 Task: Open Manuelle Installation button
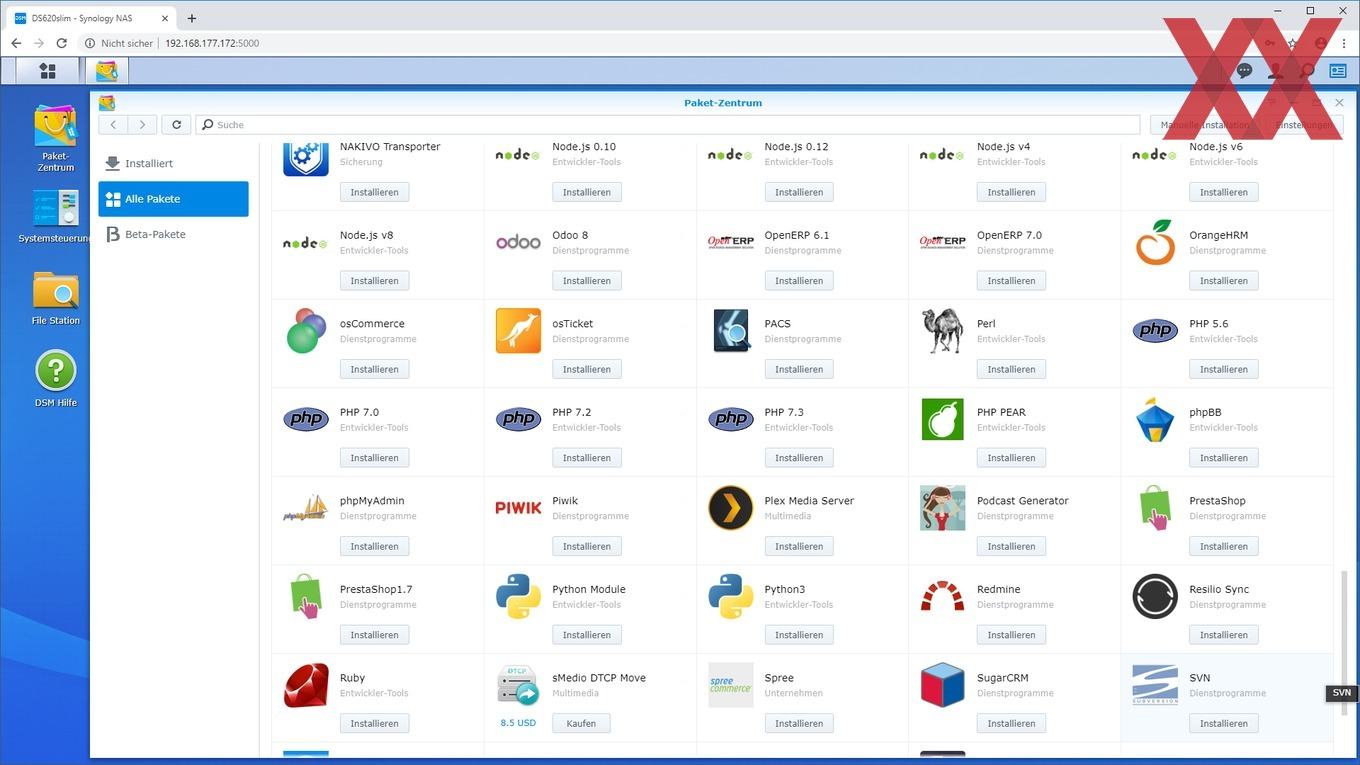coord(1204,125)
